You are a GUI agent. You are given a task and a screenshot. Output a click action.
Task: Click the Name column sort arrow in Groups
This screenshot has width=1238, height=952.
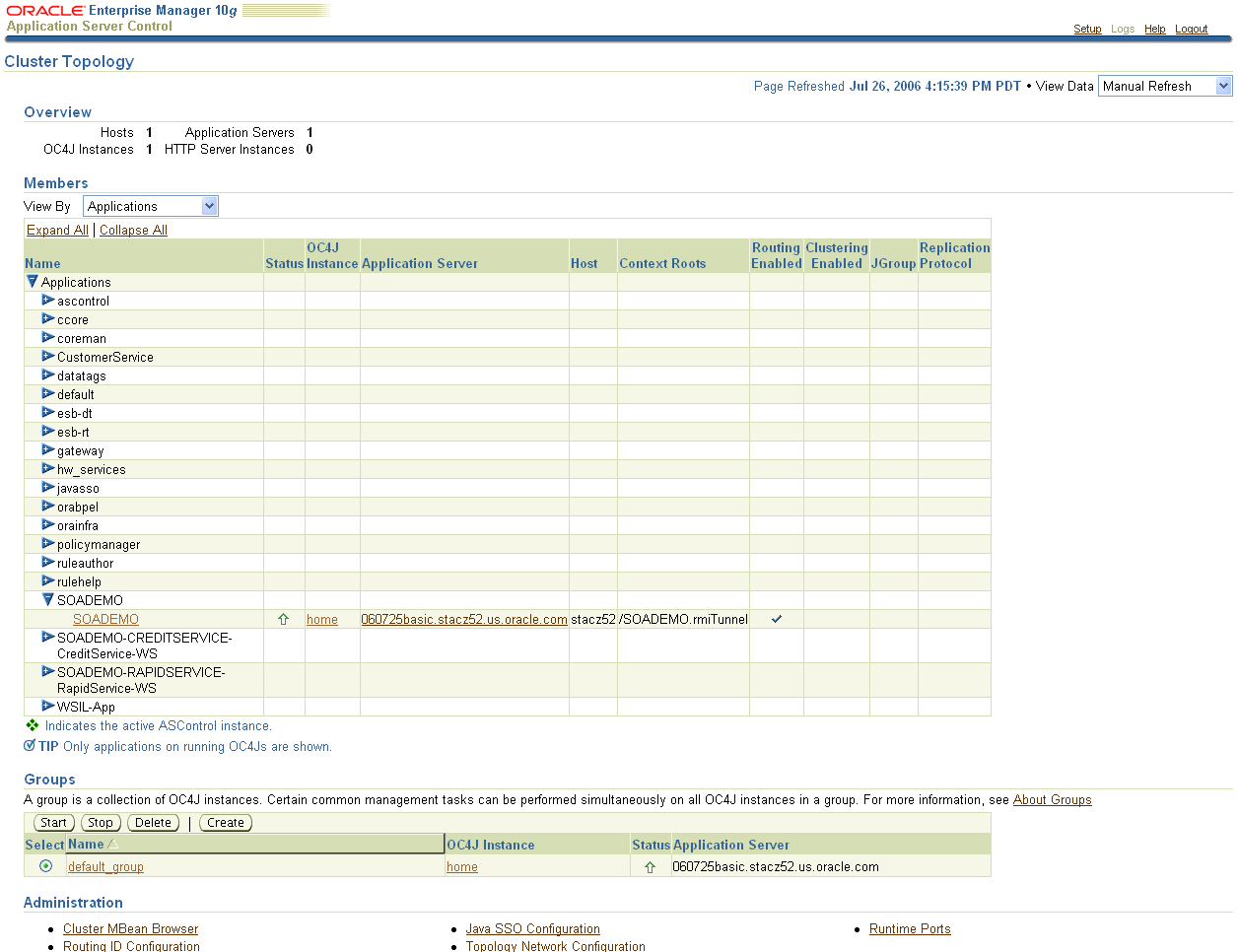click(112, 845)
